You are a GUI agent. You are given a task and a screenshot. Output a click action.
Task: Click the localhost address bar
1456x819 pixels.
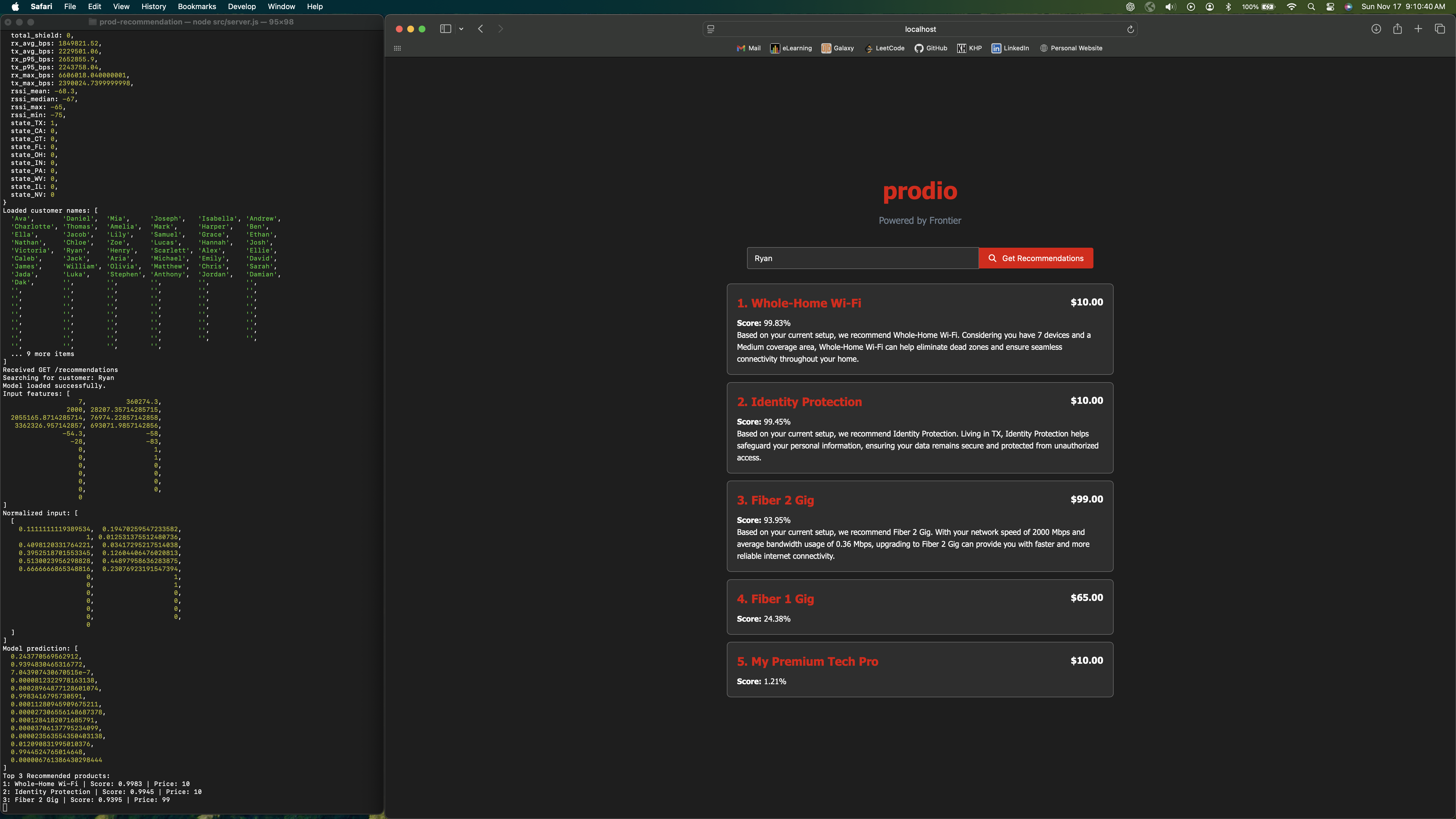pos(920,29)
